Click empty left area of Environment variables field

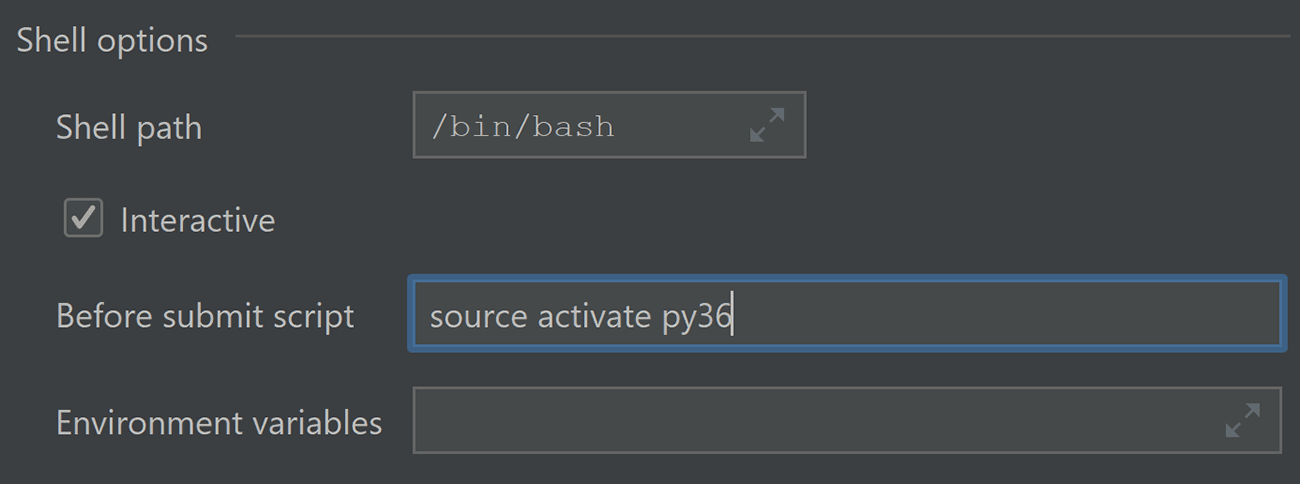600,420
